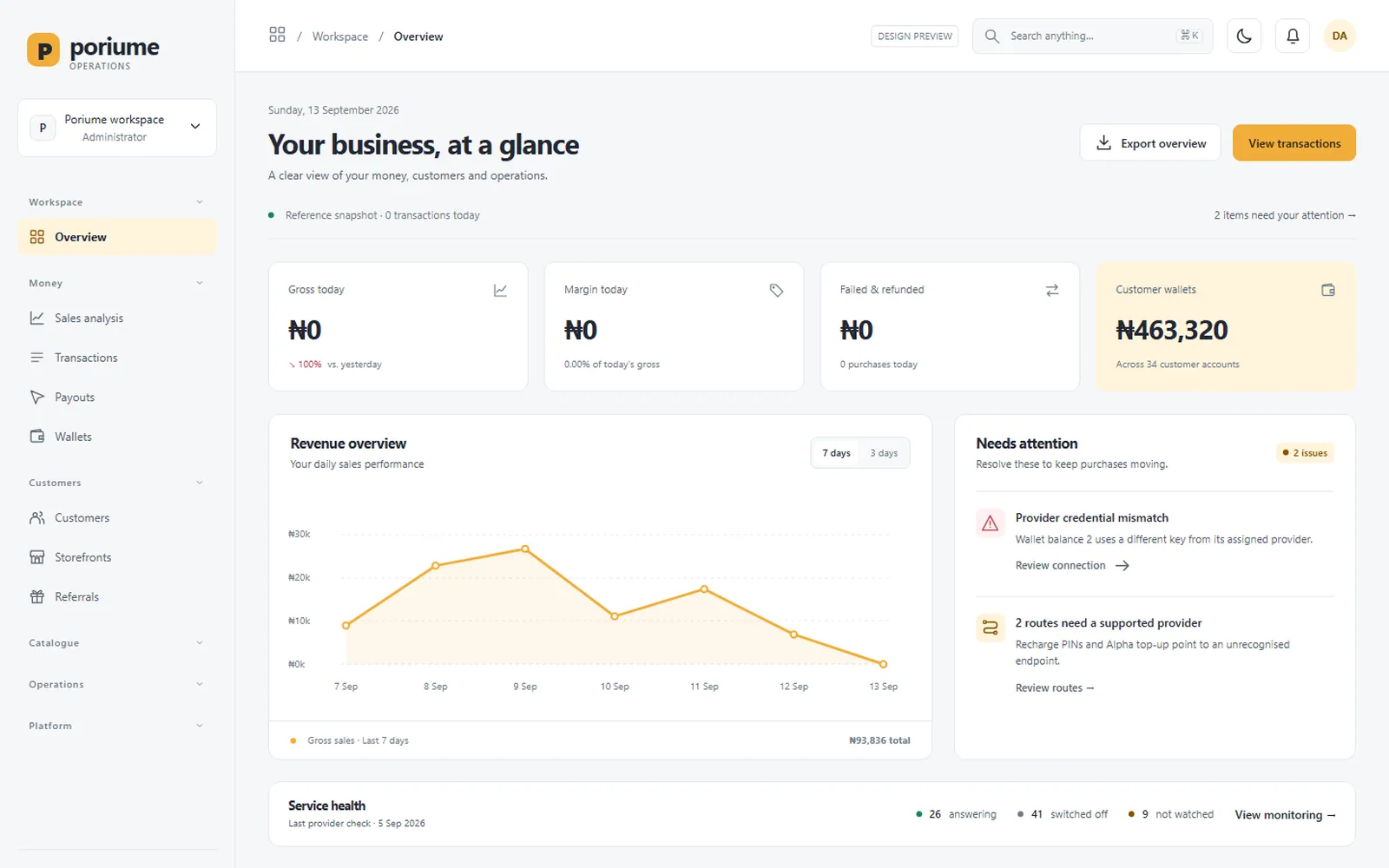This screenshot has width=1389, height=868.
Task: Click the Provider credential mismatch warning icon
Action: coord(990,523)
